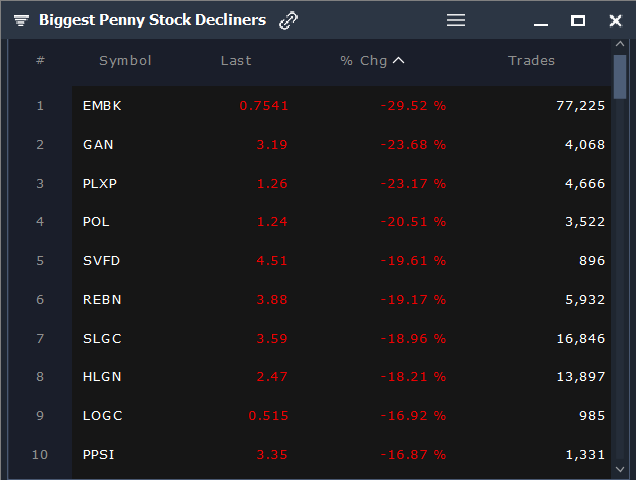636x480 pixels.
Task: Minimize the Penny Stock Decliners window
Action: [x=541, y=21]
